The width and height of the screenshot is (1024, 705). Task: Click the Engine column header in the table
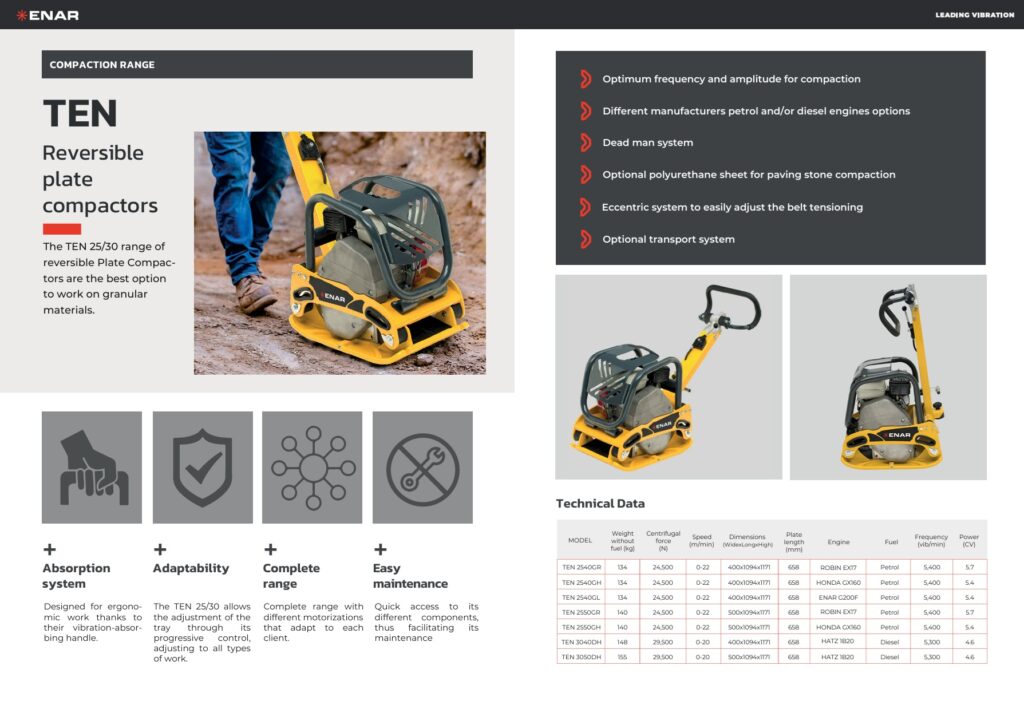click(x=838, y=541)
